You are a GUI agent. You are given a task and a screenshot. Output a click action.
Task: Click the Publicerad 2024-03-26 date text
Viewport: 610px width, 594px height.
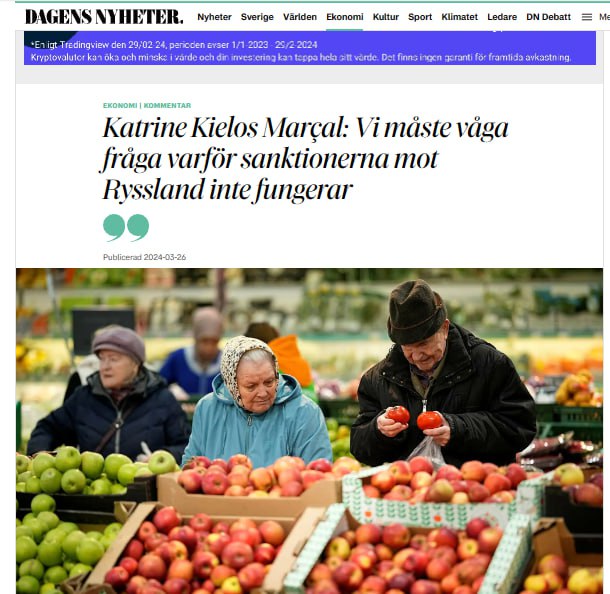tap(144, 257)
